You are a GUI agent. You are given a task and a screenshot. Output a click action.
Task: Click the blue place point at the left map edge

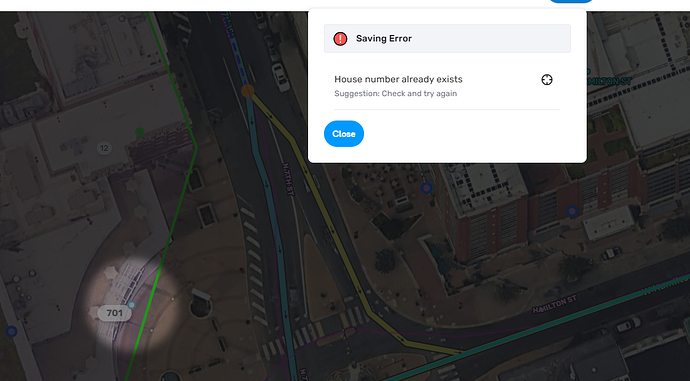(x=11, y=331)
